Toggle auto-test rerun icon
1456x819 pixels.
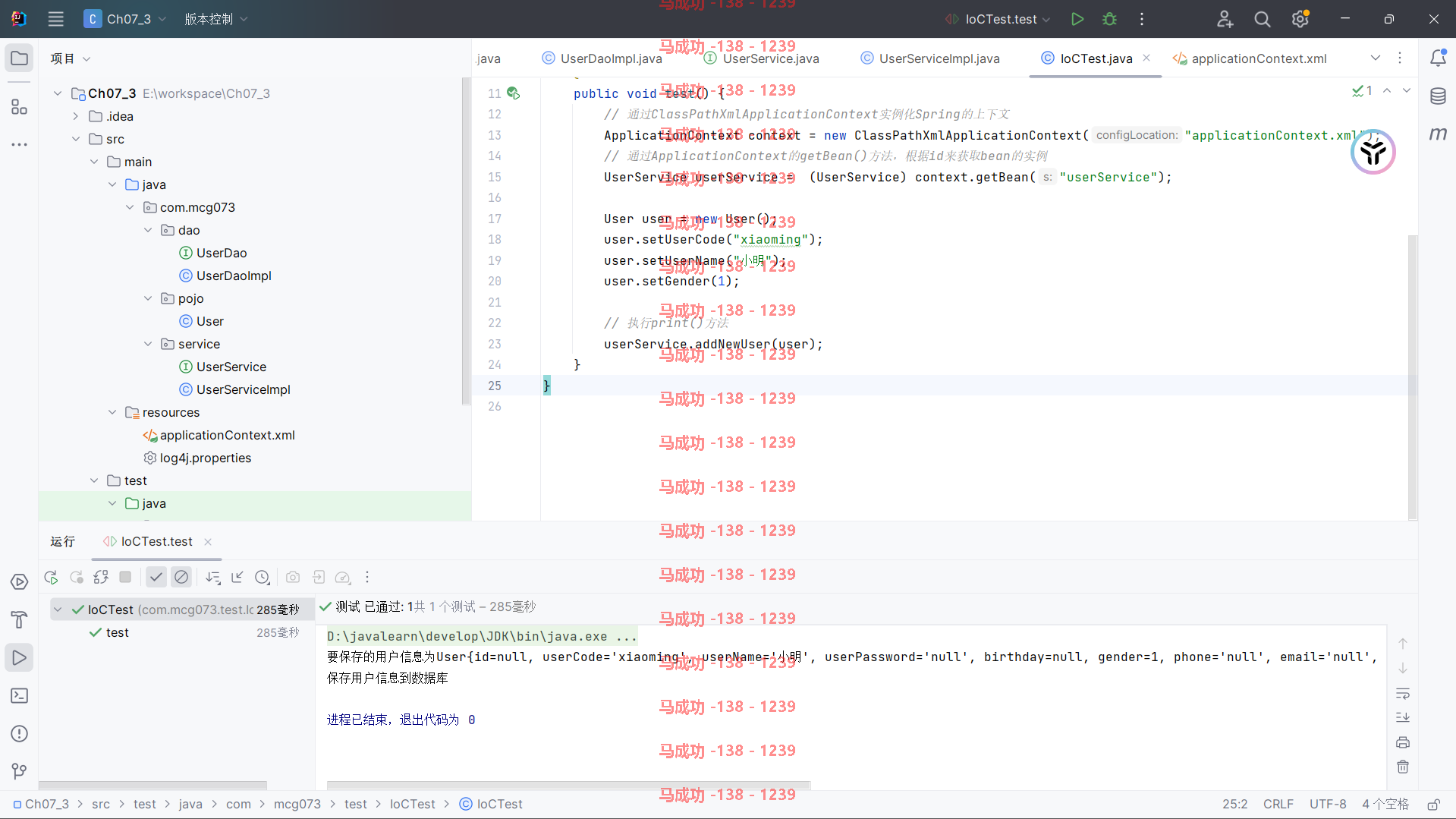[x=101, y=578]
